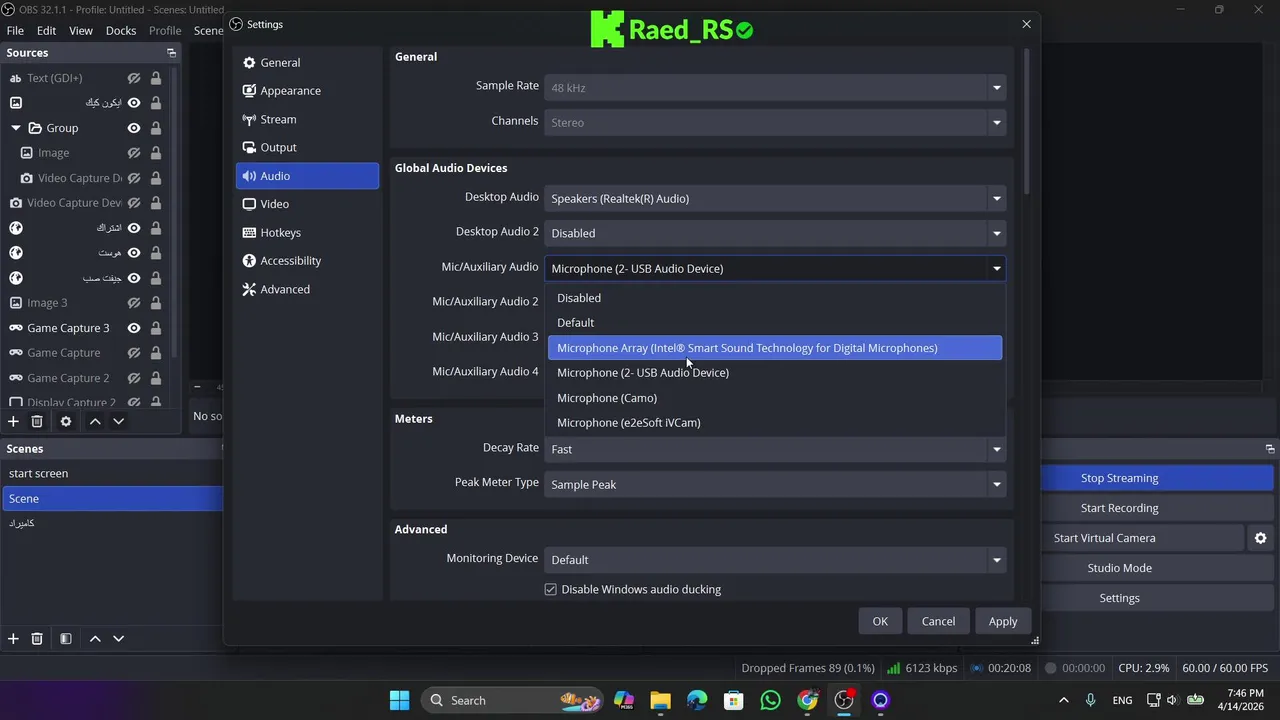Toggle visibility of Image 3 source
The image size is (1280, 720).
(x=134, y=303)
